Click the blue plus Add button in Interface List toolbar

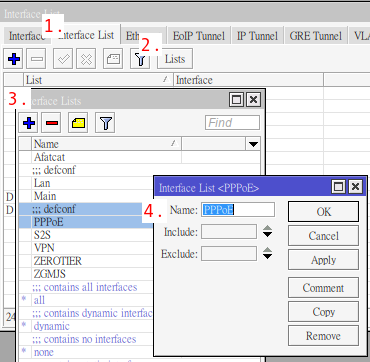pyautogui.click(x=14, y=59)
